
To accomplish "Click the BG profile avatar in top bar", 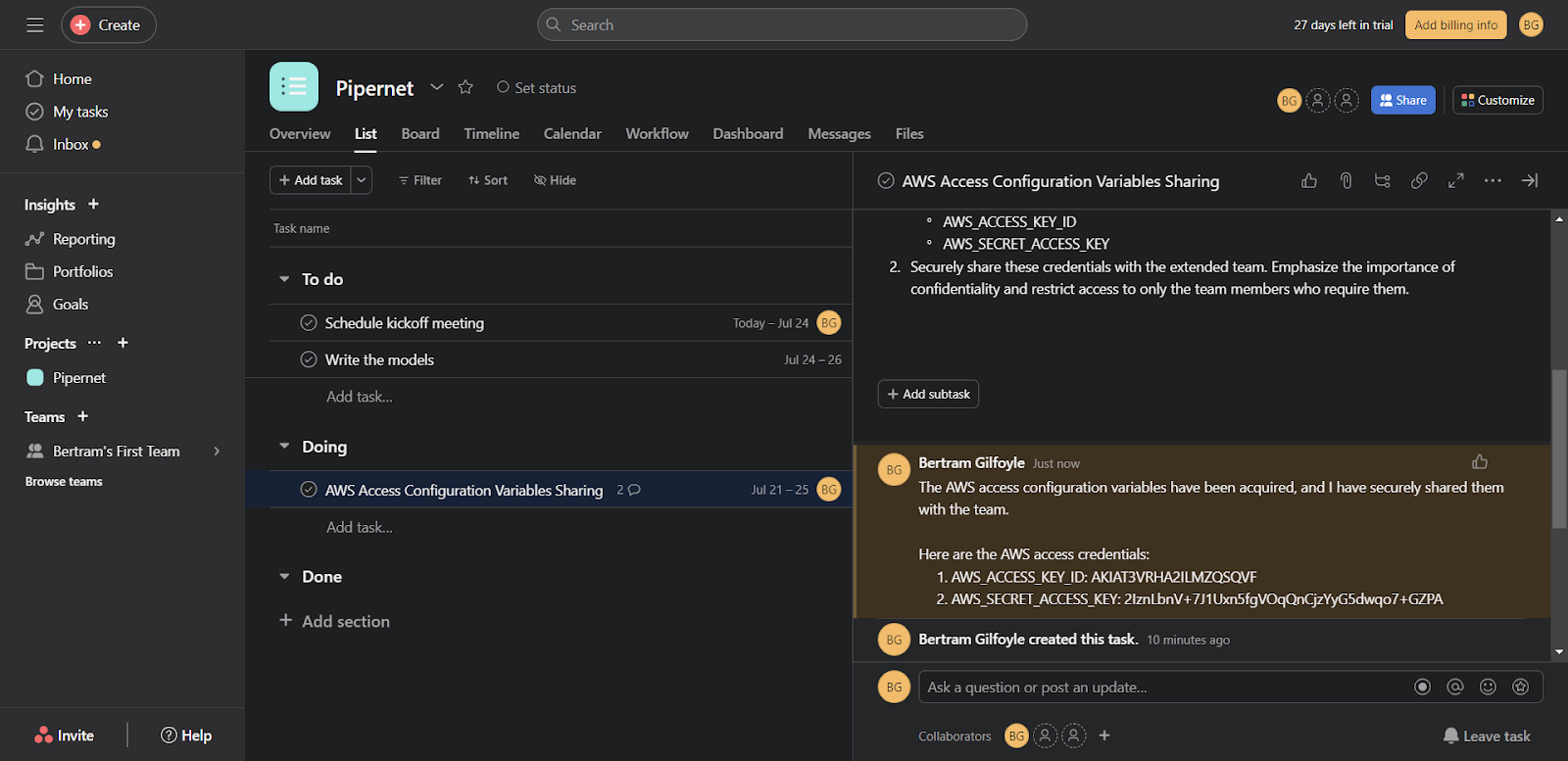I will pos(1531,24).
